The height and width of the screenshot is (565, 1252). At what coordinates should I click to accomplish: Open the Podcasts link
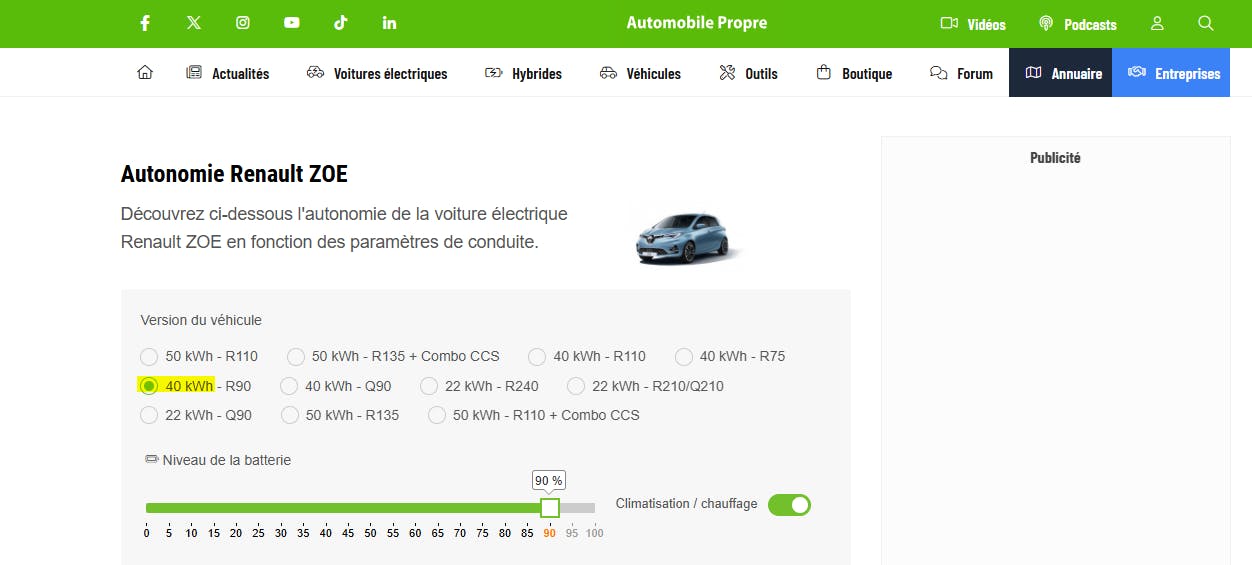click(1077, 24)
